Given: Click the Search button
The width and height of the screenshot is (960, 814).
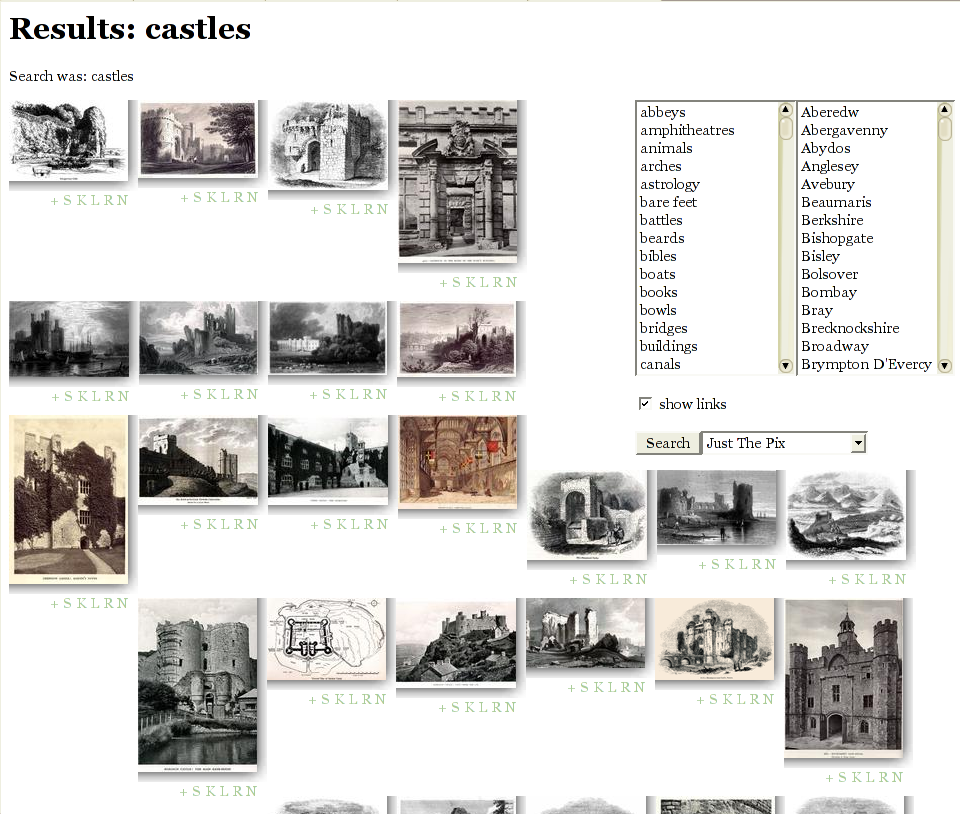Looking at the screenshot, I should point(667,443).
